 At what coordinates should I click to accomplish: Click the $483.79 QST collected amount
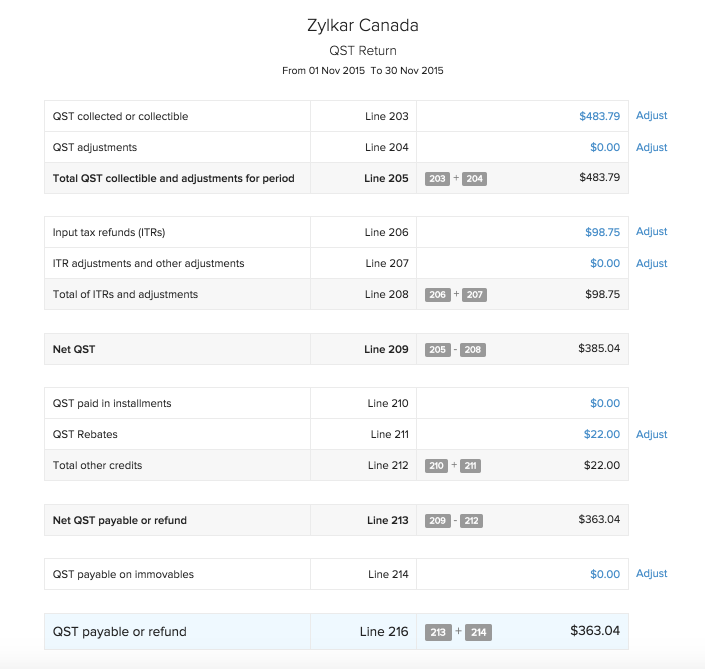click(599, 116)
